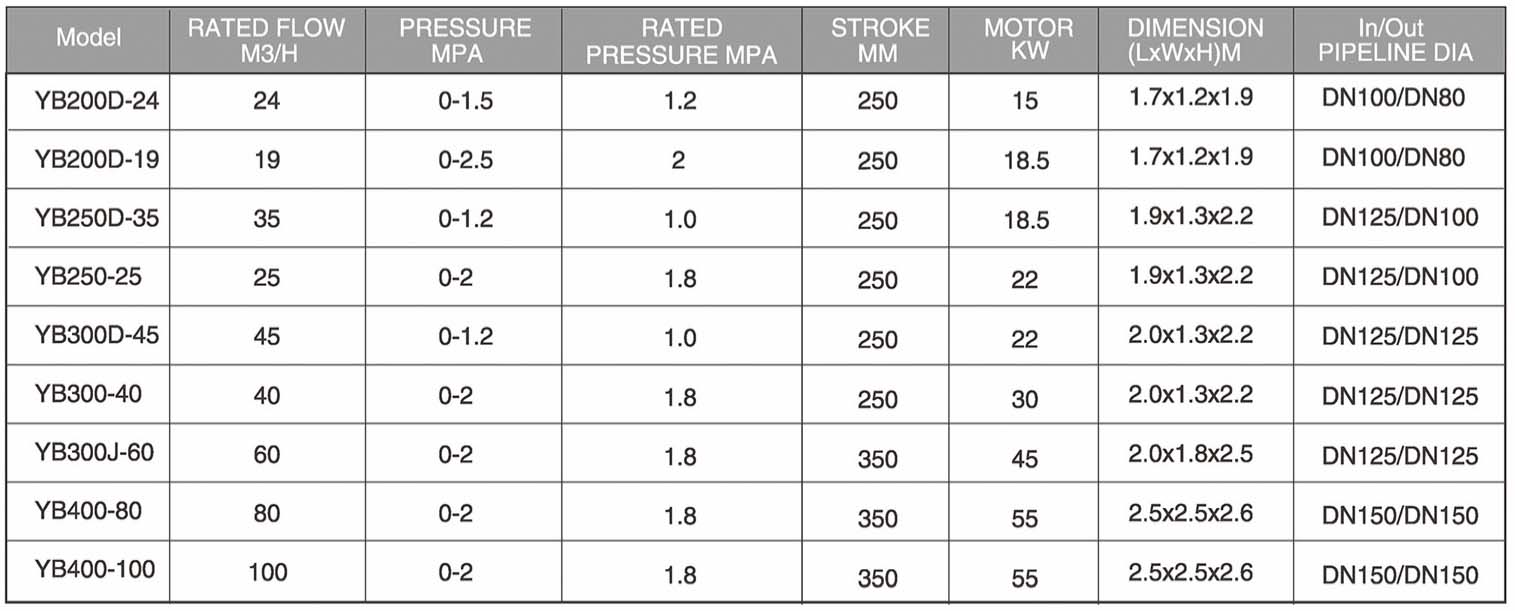The image size is (1515, 611).
Task: Select the YB250D-35 model row
Action: 755,219
